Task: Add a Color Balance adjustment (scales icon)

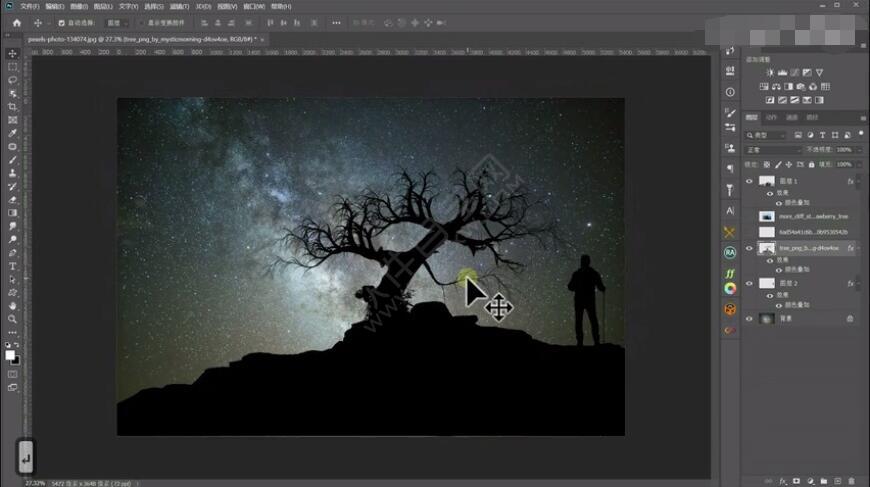Action: [x=776, y=87]
